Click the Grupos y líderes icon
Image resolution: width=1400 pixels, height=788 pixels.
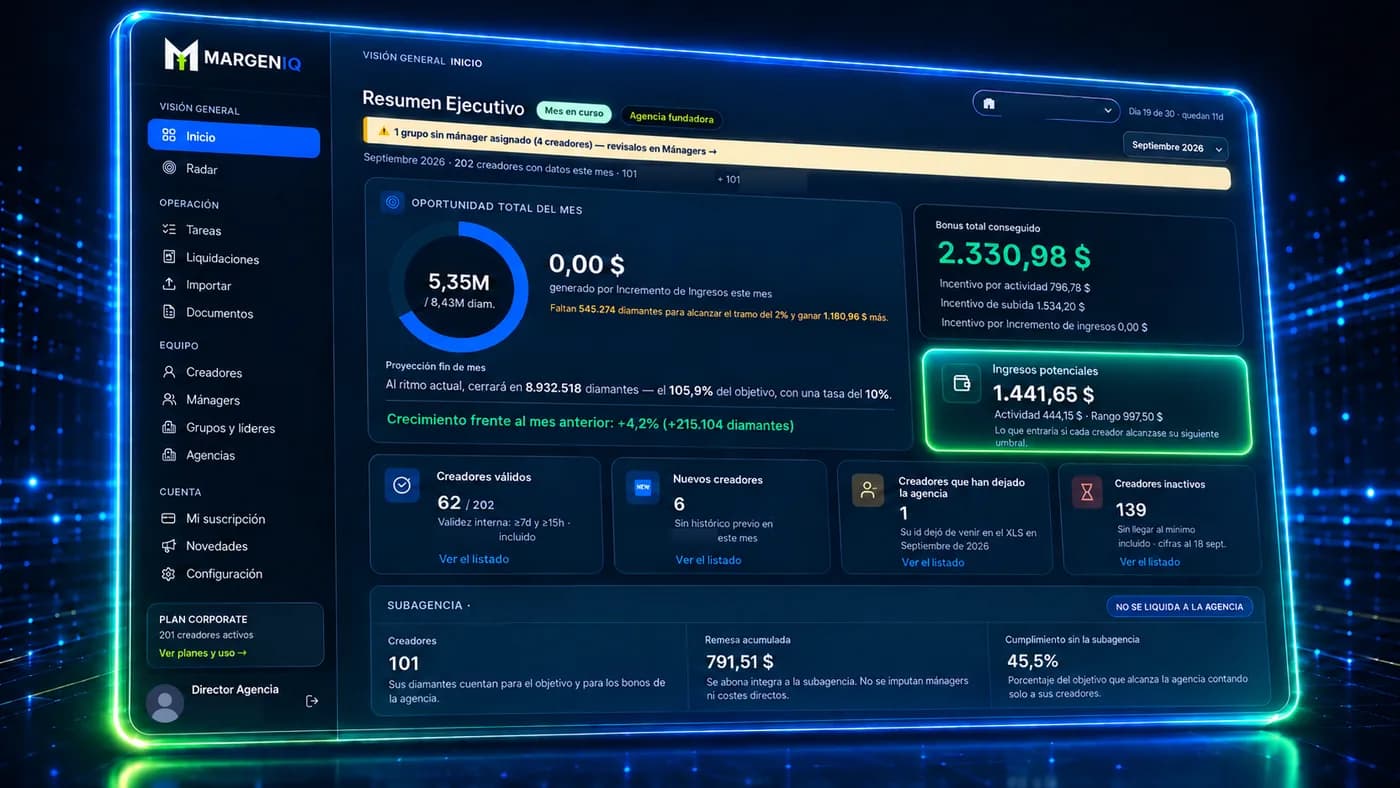click(169, 427)
